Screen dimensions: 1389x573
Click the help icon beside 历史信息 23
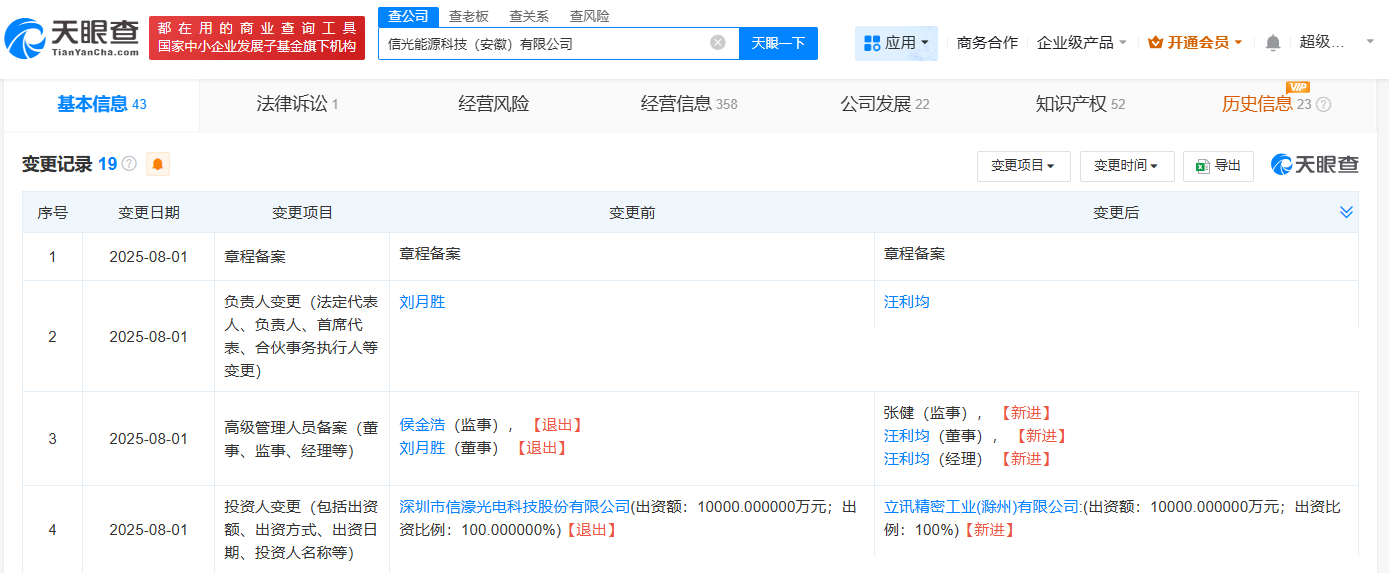(x=1323, y=105)
